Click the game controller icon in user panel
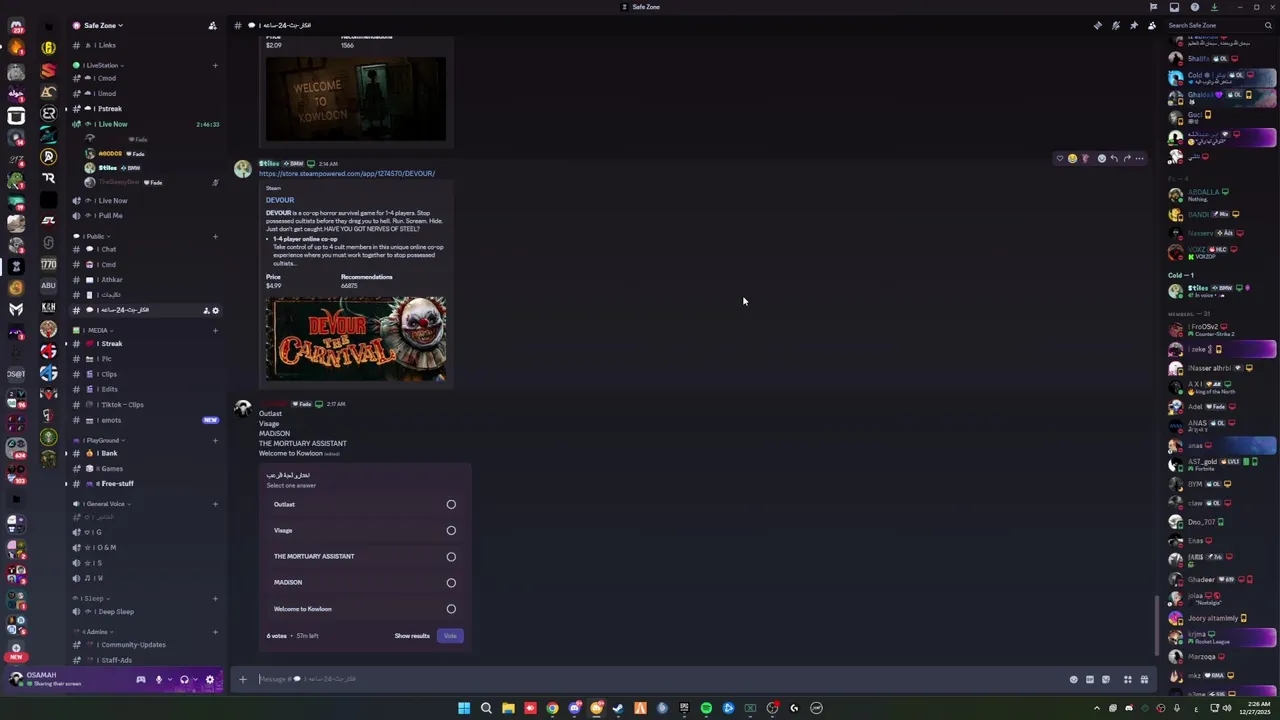 tap(141, 680)
